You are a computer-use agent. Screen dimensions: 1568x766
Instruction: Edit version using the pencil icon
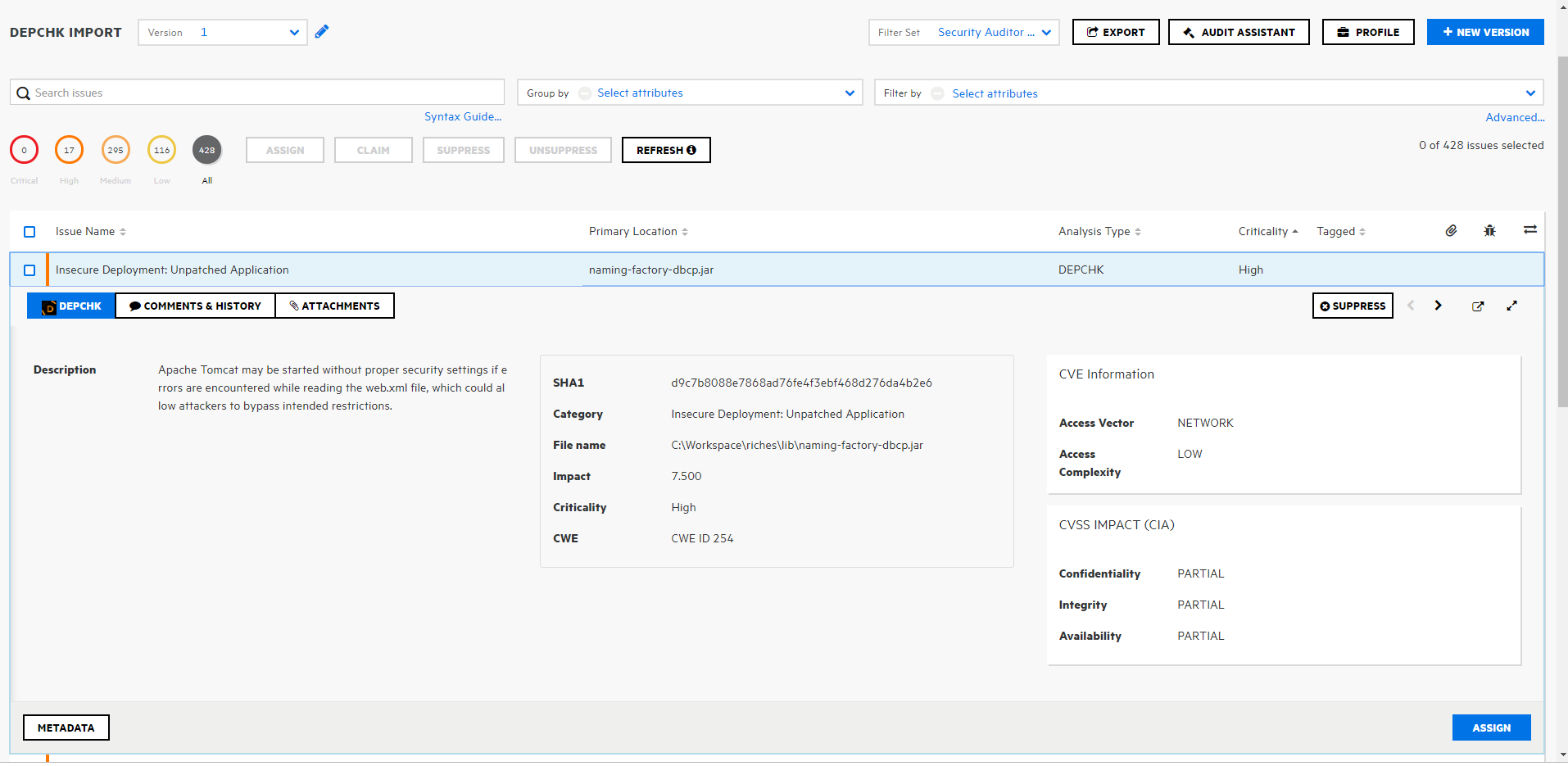click(x=322, y=32)
